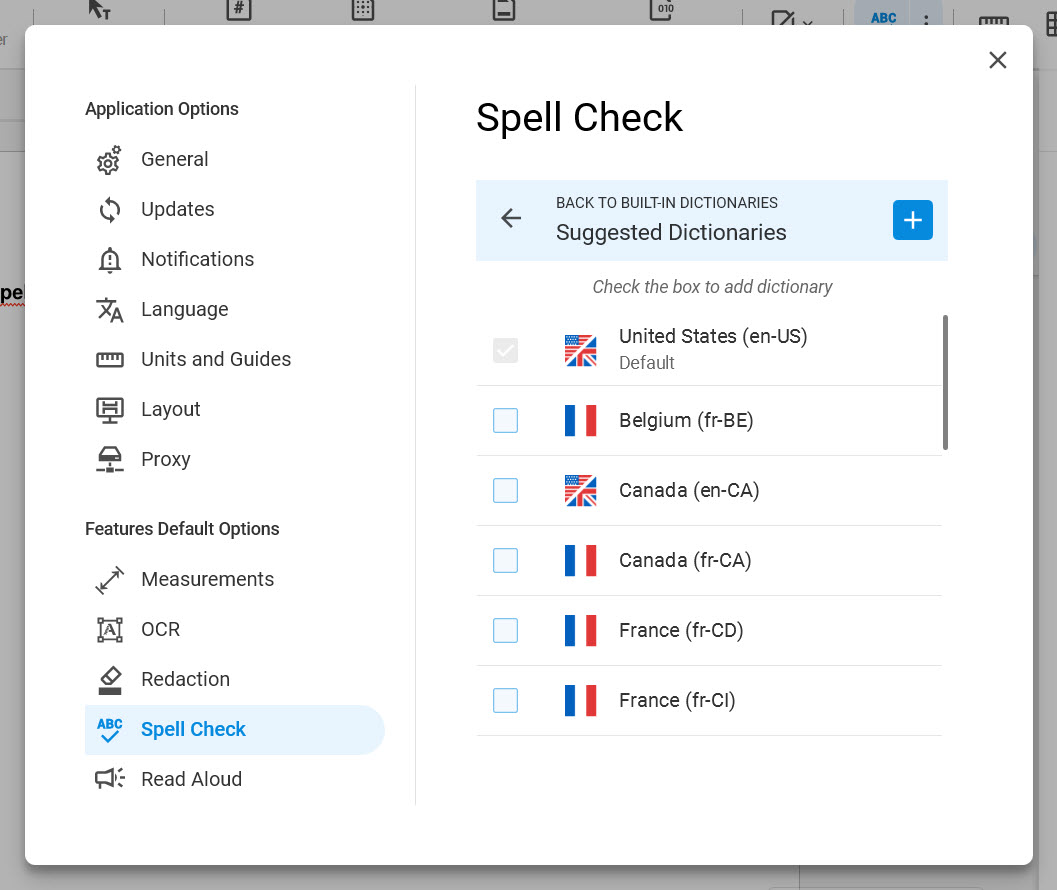1057x890 pixels.
Task: Close the options dialog with X
Action: click(997, 60)
